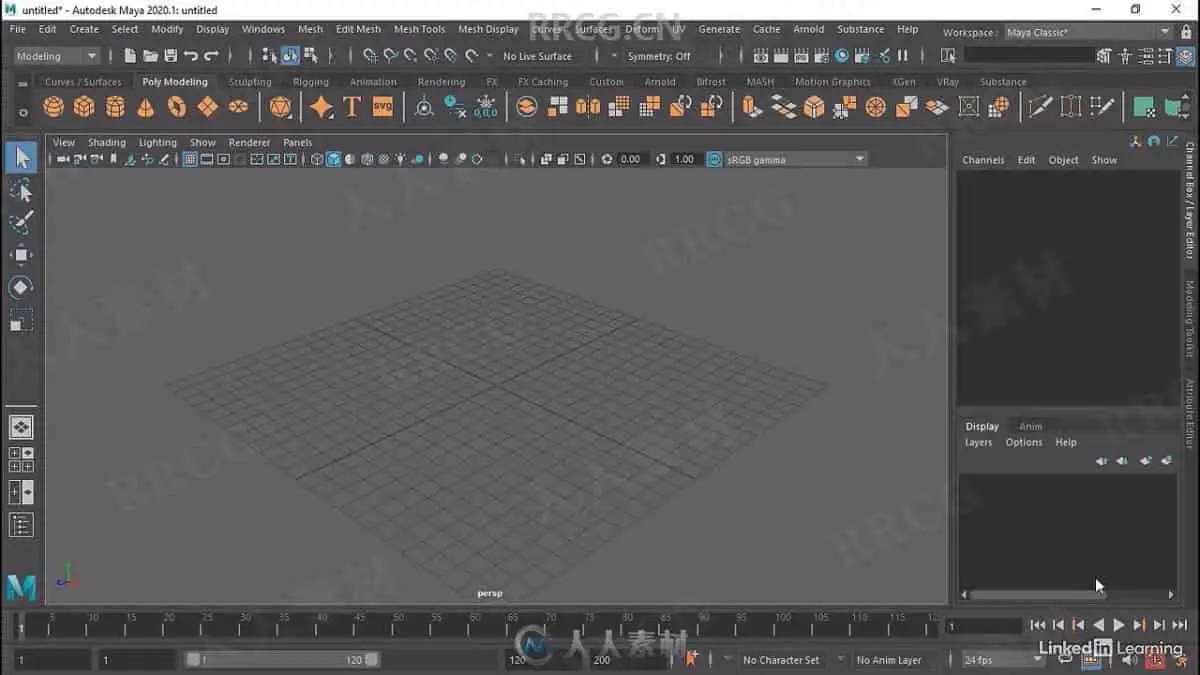Toggle pause viewport icon in status line
Viewport: 1200px width, 675px height.
coord(903,56)
